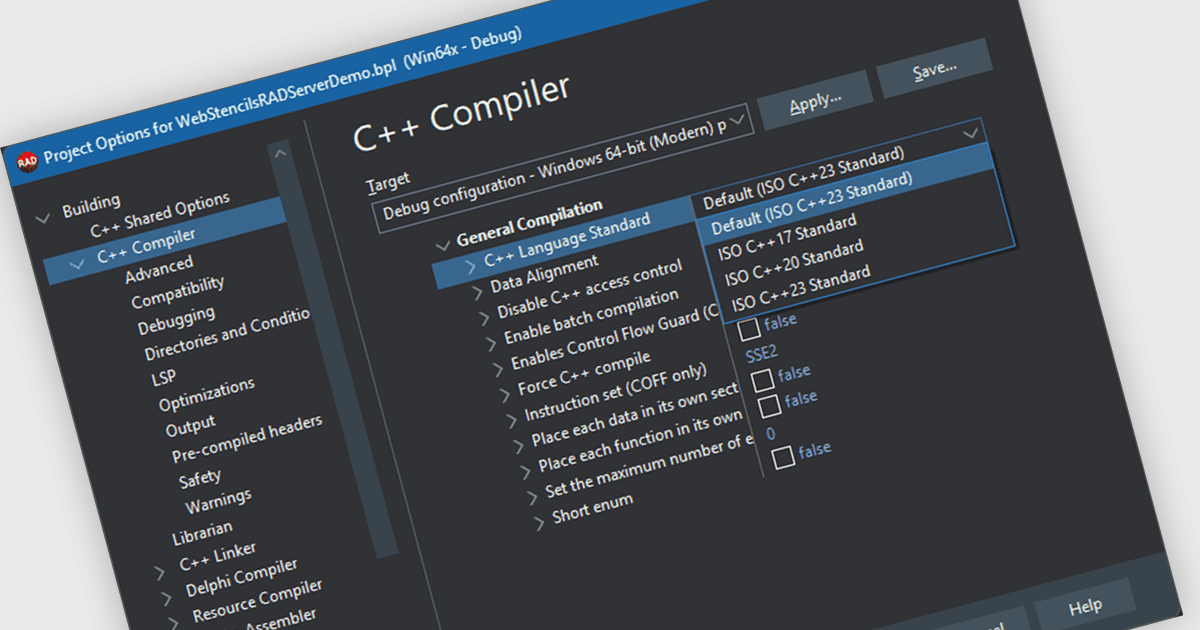Toggle the second false checkbox below SSE2
Screen dimensions: 1200x630
tap(769, 404)
